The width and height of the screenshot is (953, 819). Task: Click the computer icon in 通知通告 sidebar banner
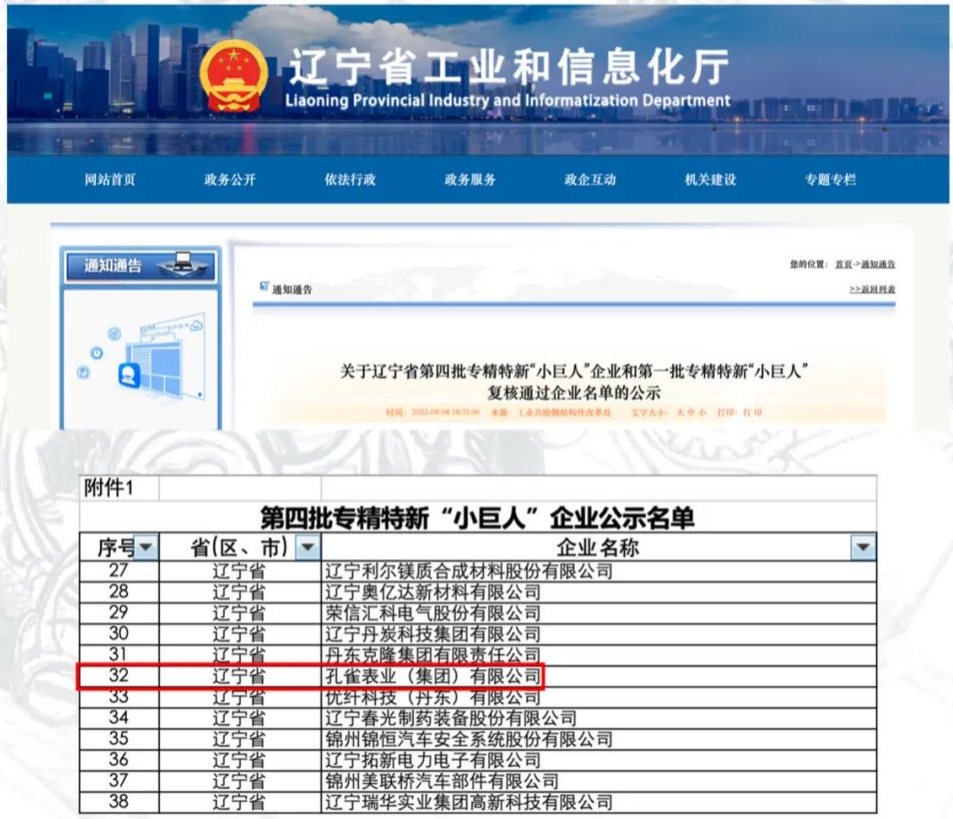181,264
